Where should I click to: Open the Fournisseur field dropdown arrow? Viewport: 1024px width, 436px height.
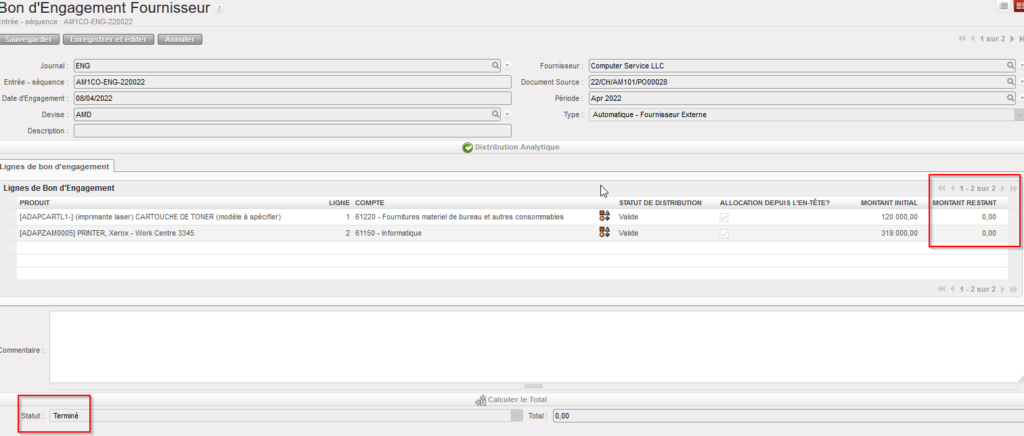tap(1021, 66)
